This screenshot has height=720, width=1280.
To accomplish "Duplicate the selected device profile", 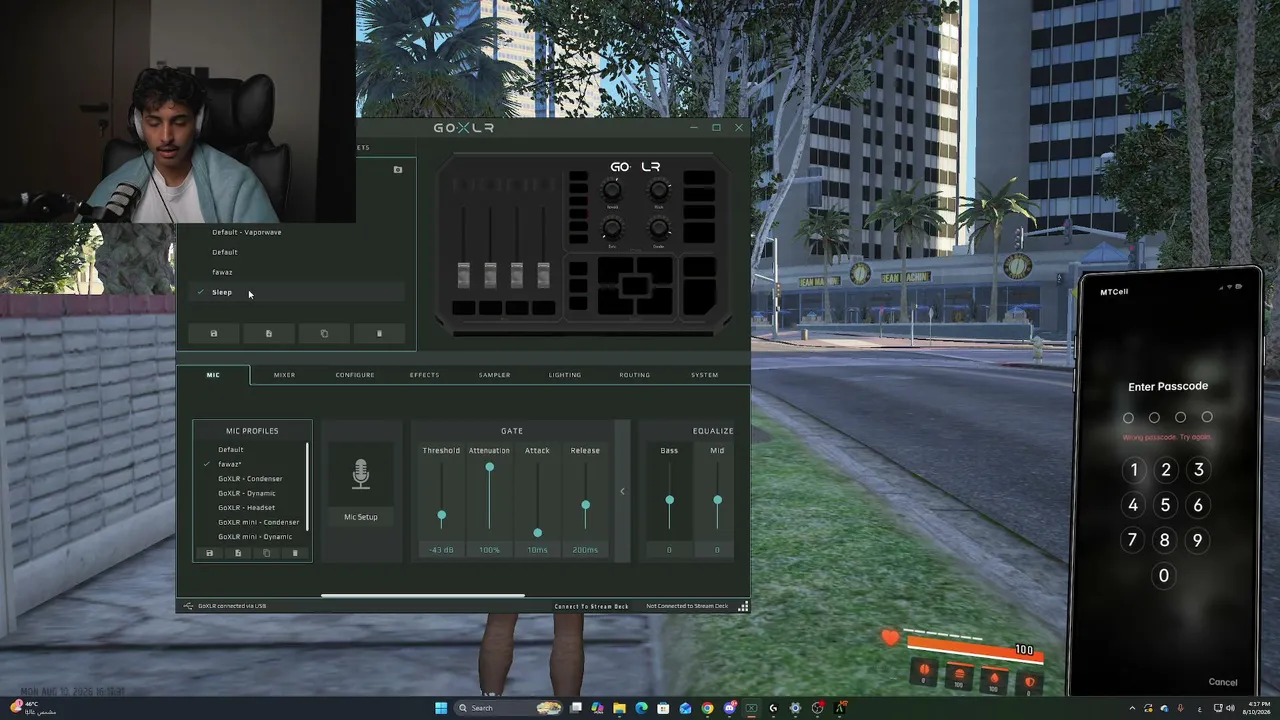I will (324, 334).
